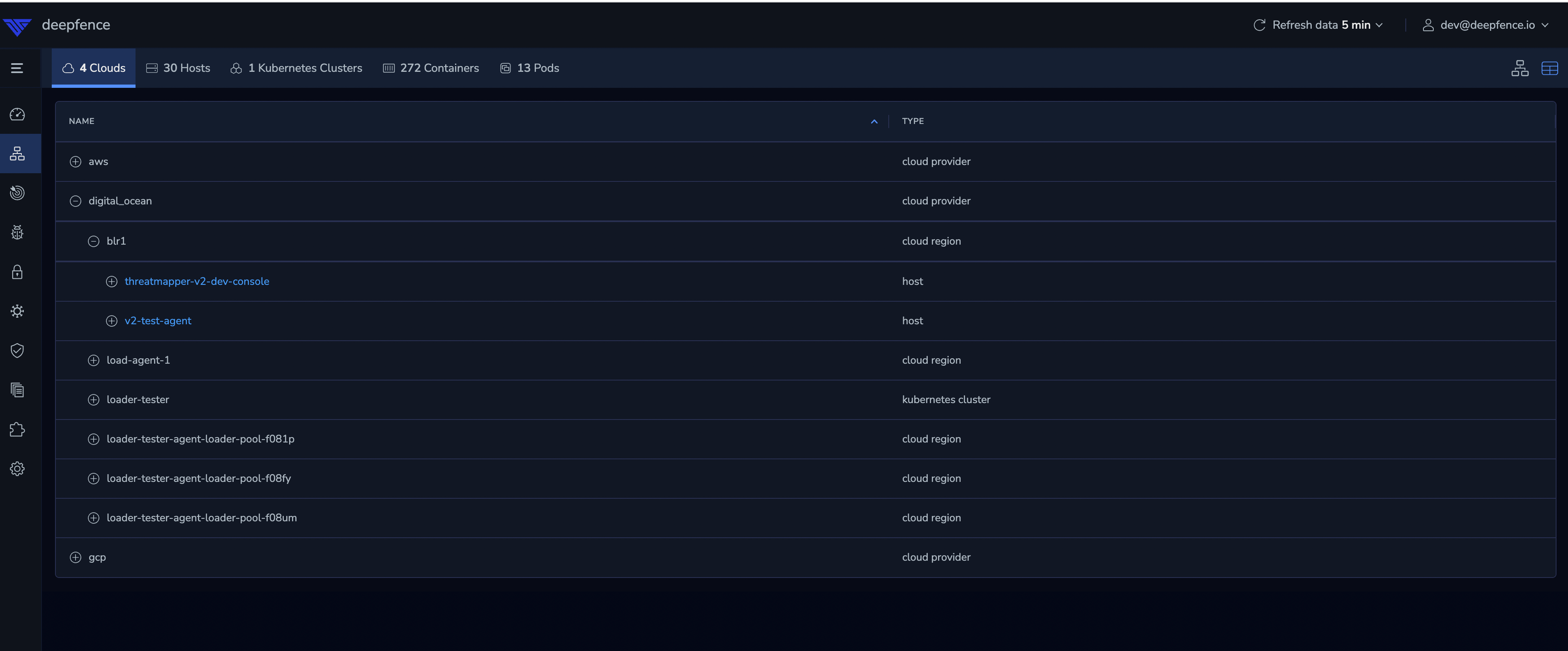Screen dimensions: 1568x651
Task: Open the secrets padlock icon
Action: pos(17,272)
